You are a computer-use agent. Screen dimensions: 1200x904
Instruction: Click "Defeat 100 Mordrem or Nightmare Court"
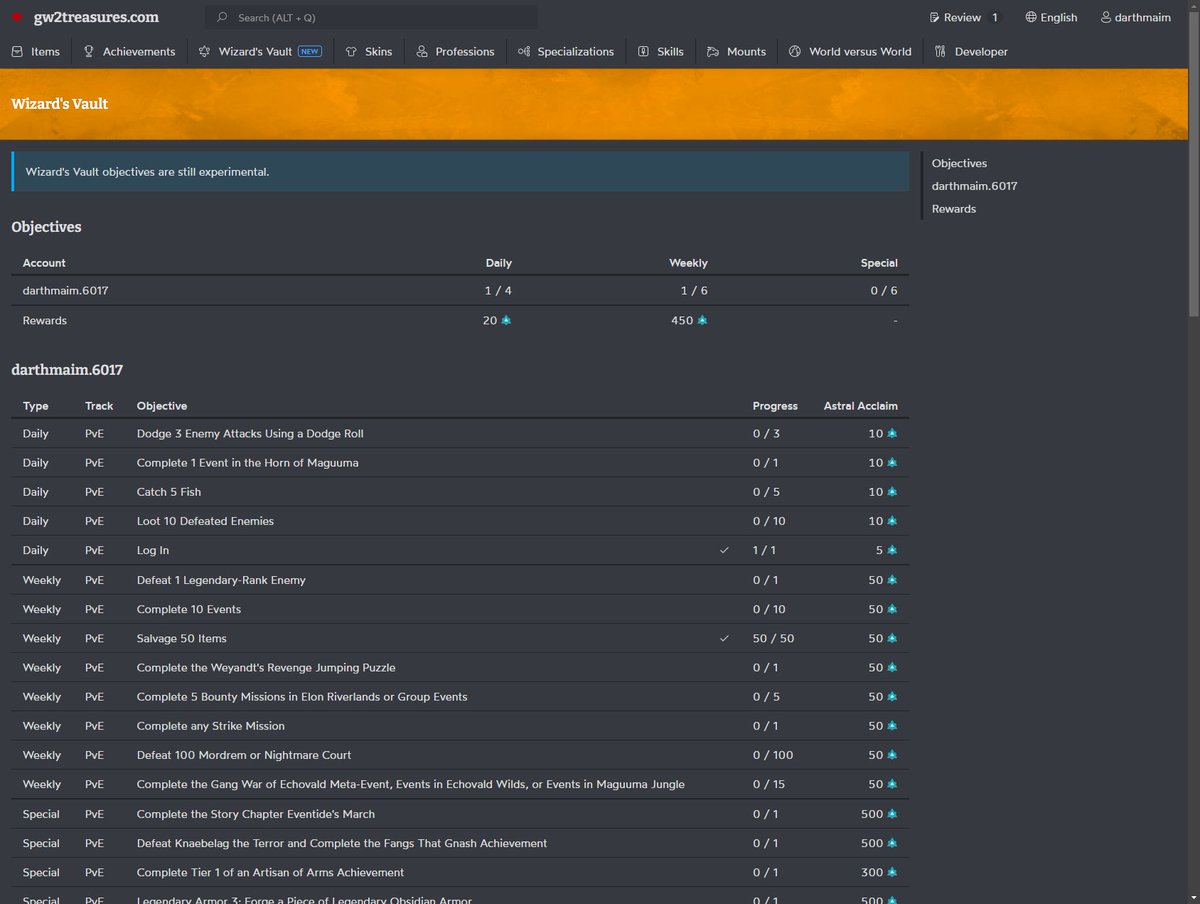click(244, 755)
